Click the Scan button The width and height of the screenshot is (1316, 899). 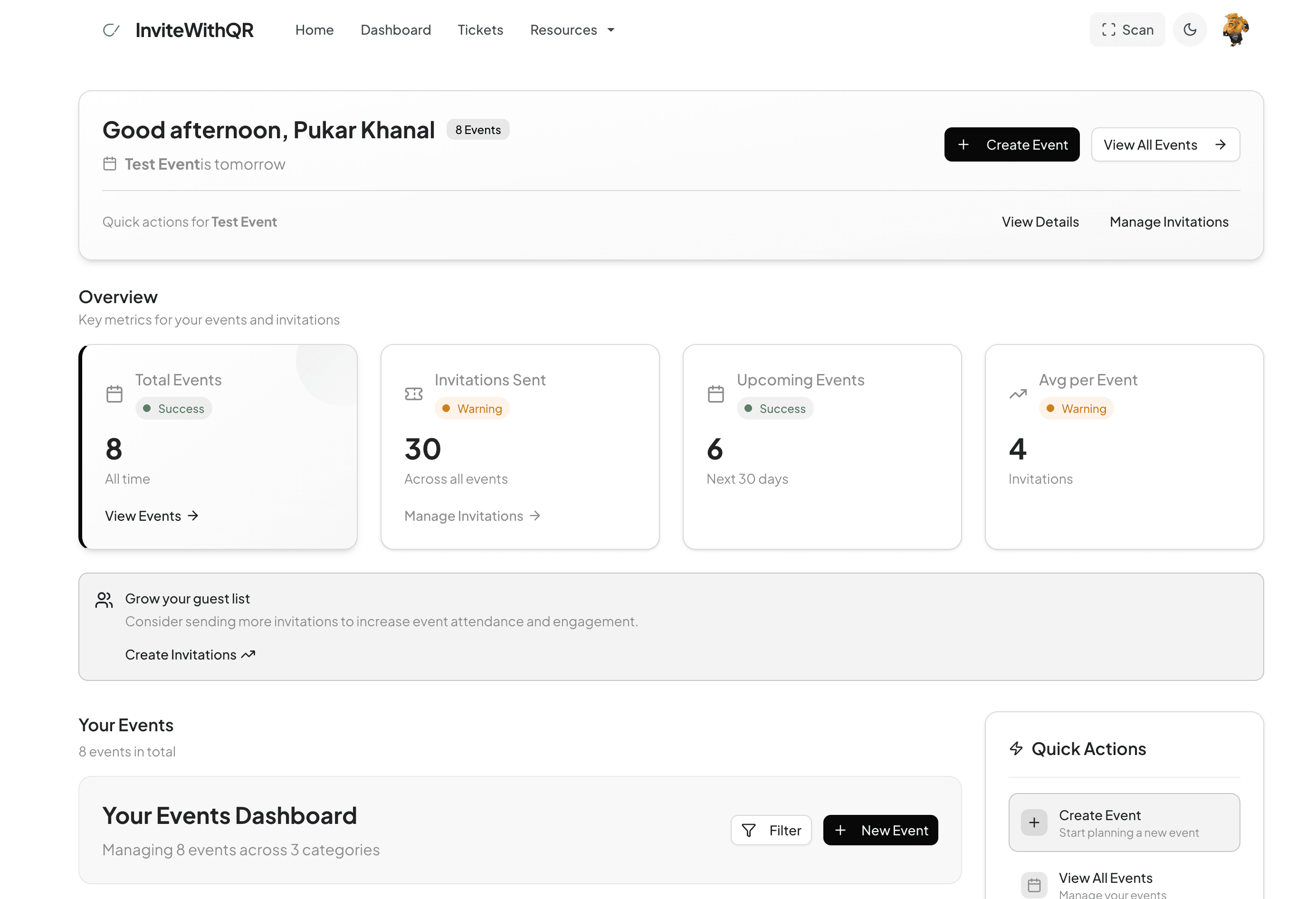(x=1127, y=29)
